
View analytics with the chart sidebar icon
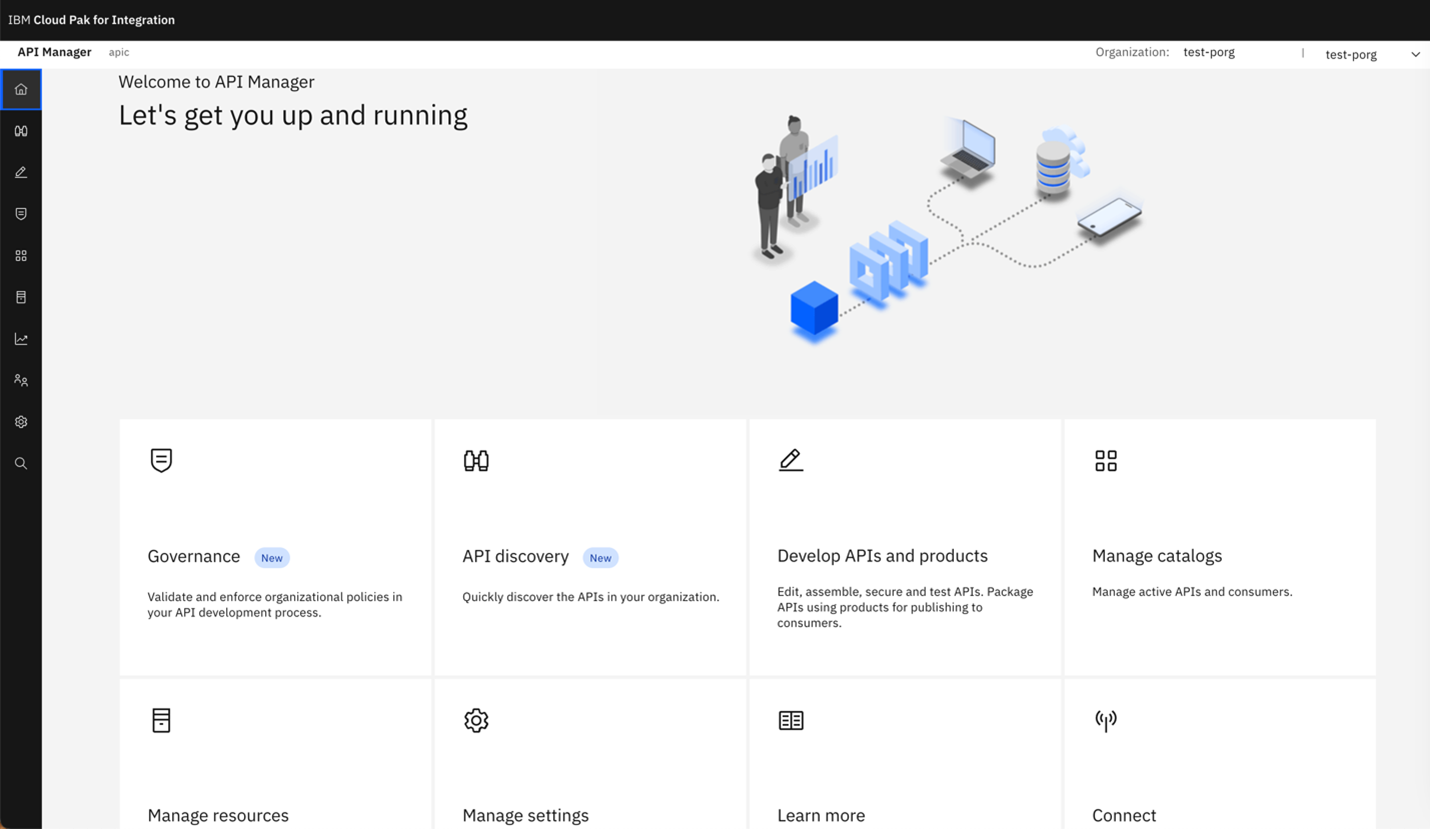pos(21,338)
